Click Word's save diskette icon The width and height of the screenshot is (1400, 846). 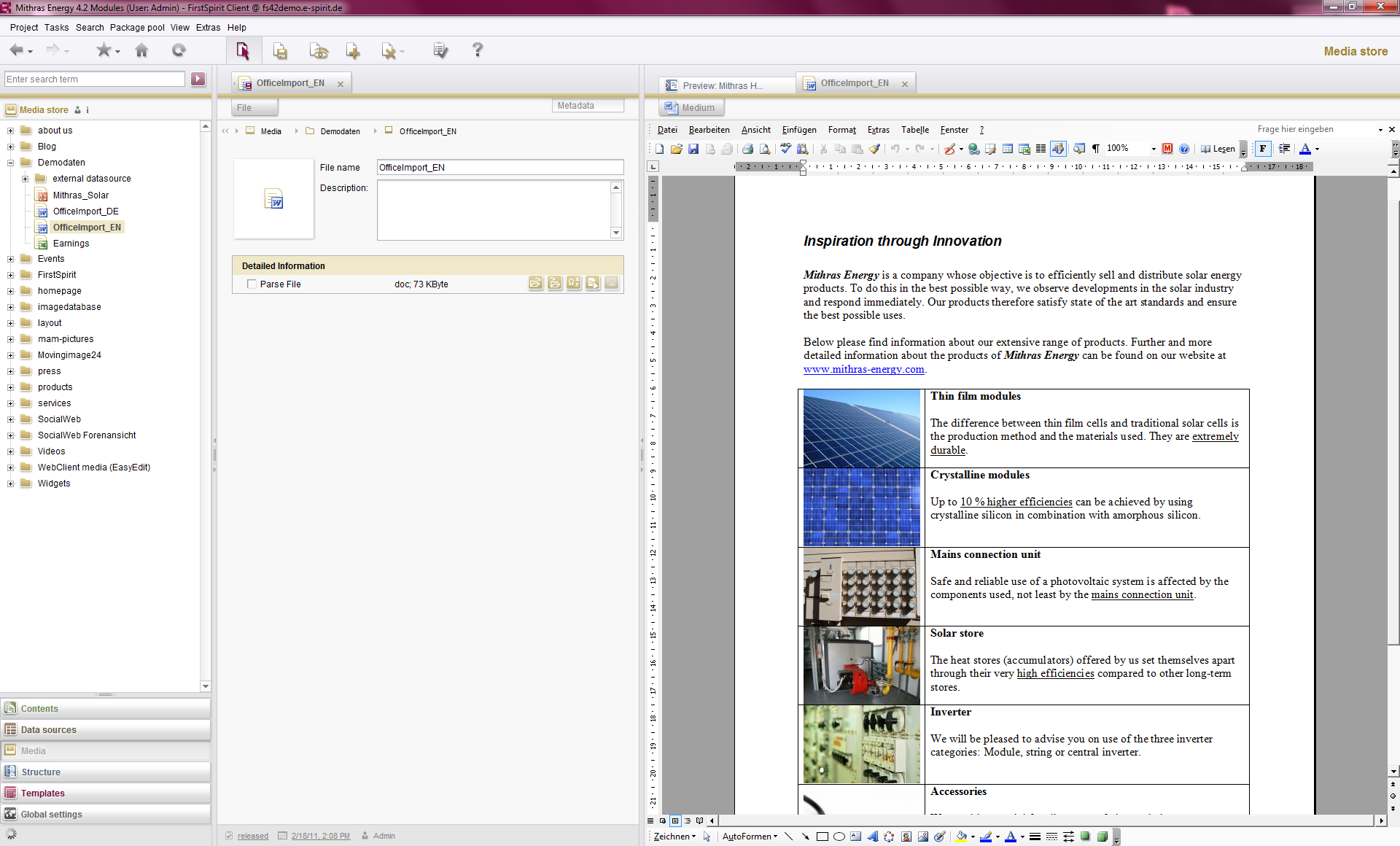click(x=693, y=149)
